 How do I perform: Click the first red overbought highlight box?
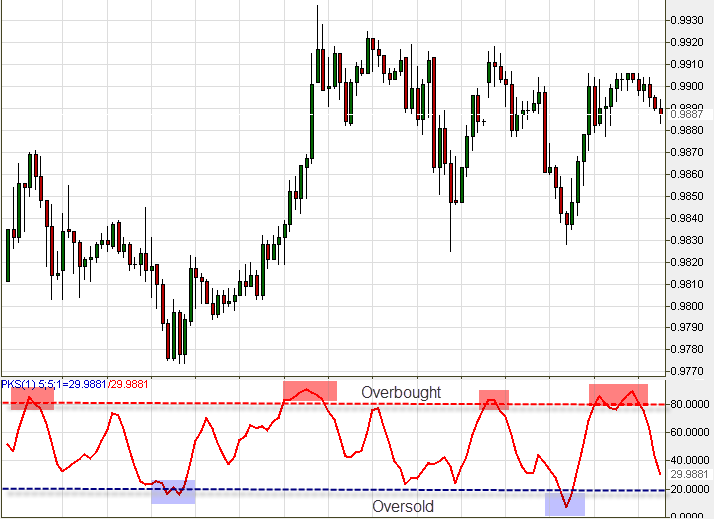[32, 399]
